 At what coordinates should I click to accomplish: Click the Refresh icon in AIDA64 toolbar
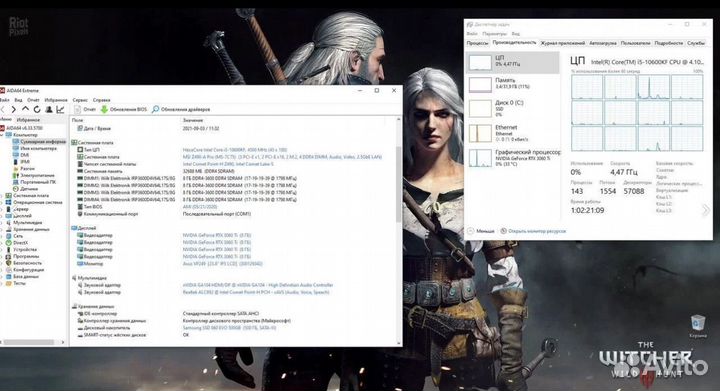pos(37,109)
